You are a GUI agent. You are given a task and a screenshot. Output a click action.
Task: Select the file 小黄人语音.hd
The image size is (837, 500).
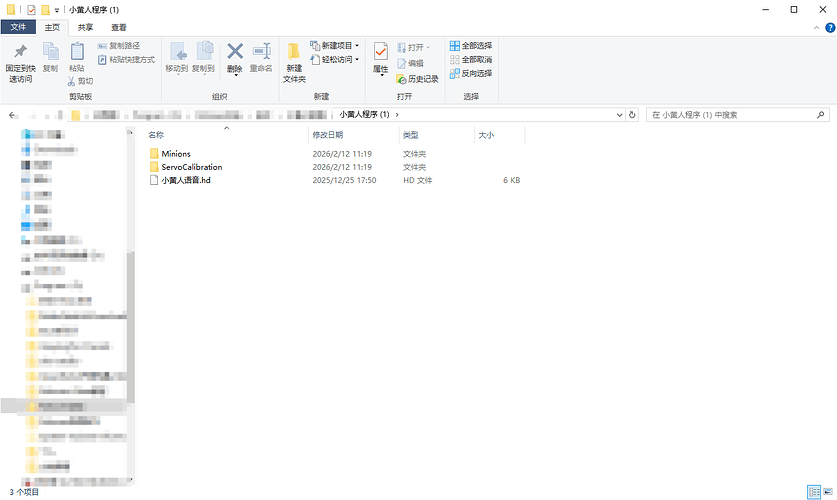coord(186,180)
